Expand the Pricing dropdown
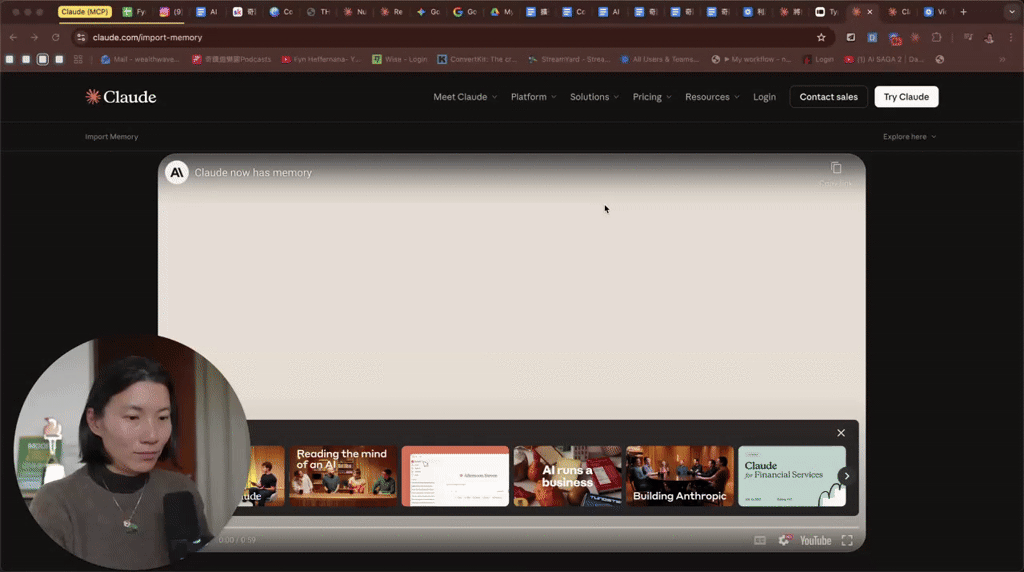 tap(652, 97)
